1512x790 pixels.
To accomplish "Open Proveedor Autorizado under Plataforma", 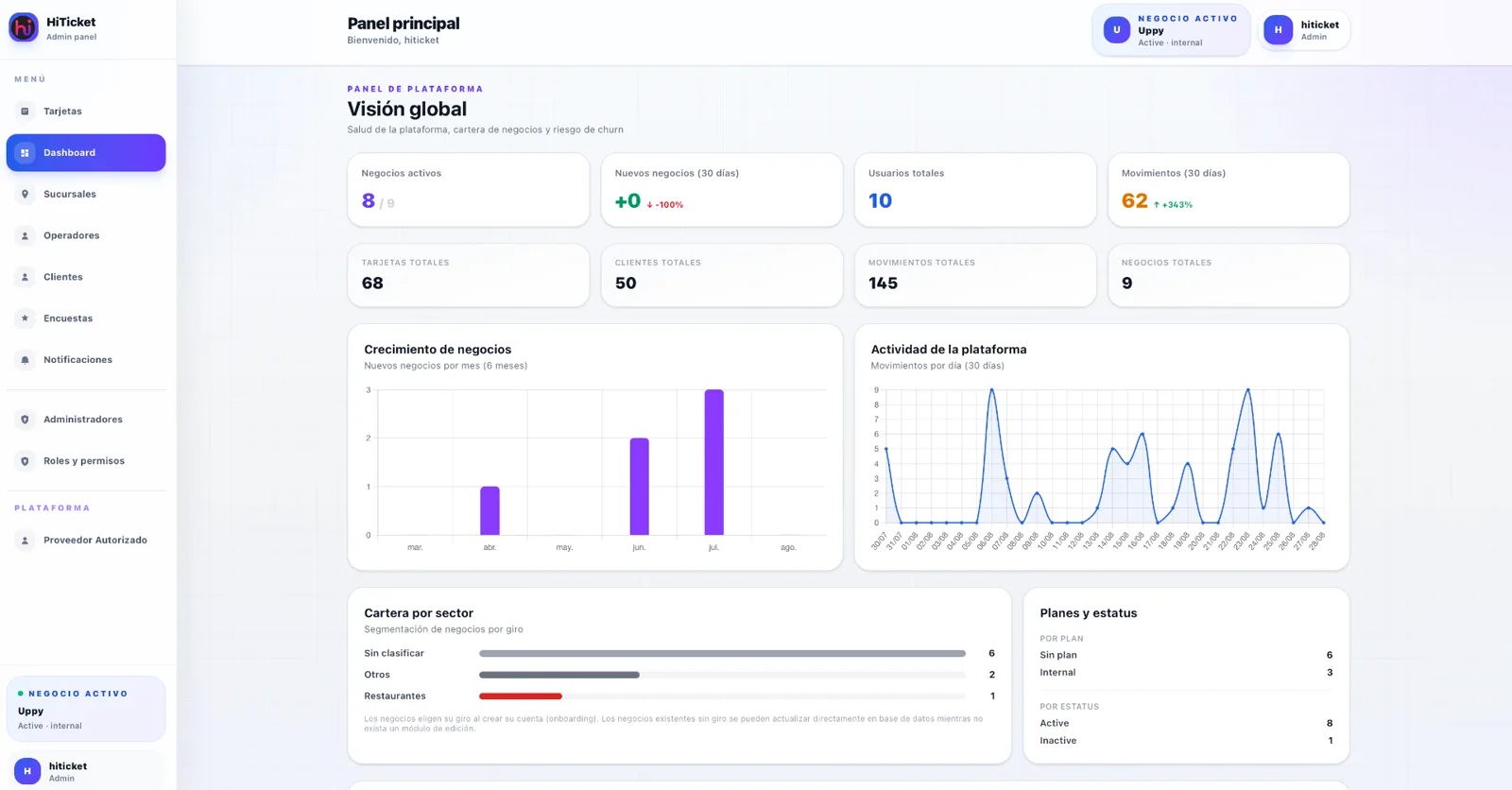I will [86, 541].
